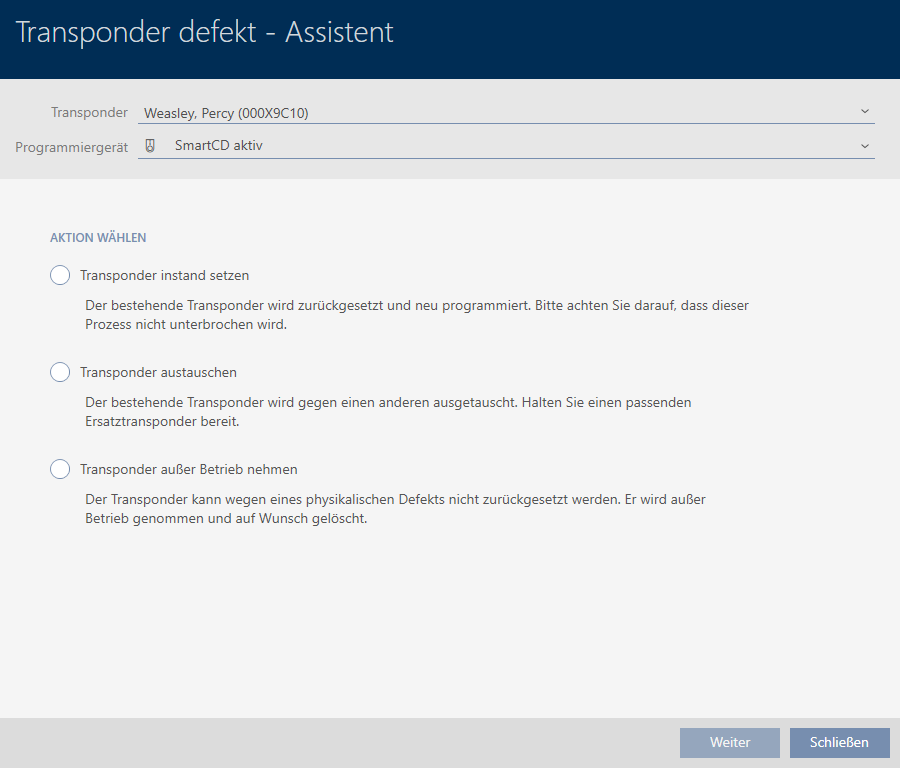Close the assistant with the Schließen button
Image resolution: width=900 pixels, height=768 pixels.
(x=839, y=742)
